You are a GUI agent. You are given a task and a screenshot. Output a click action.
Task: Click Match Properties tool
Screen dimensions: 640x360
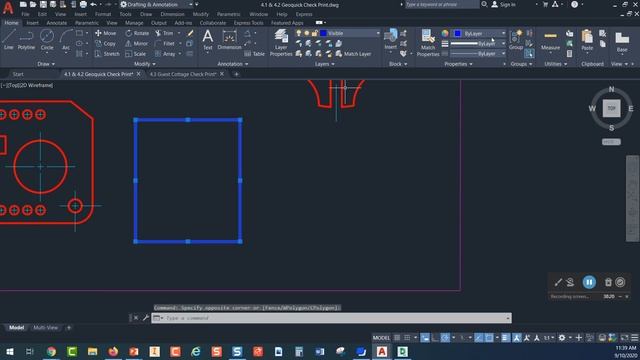(x=428, y=43)
